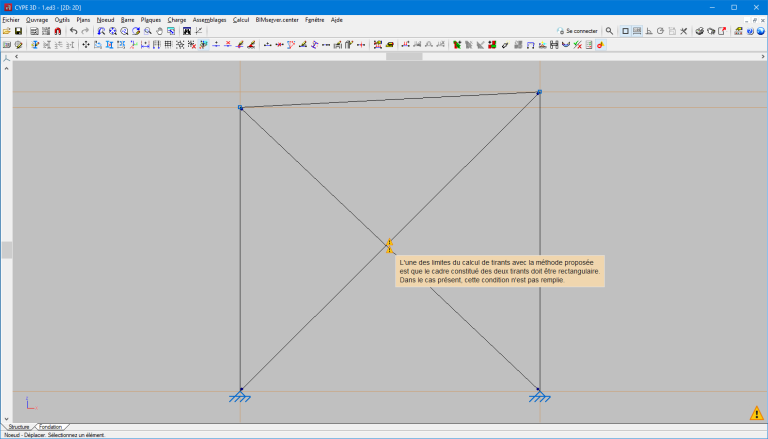
Task: Click the orange warning triangle at bottom right
Action: click(756, 413)
